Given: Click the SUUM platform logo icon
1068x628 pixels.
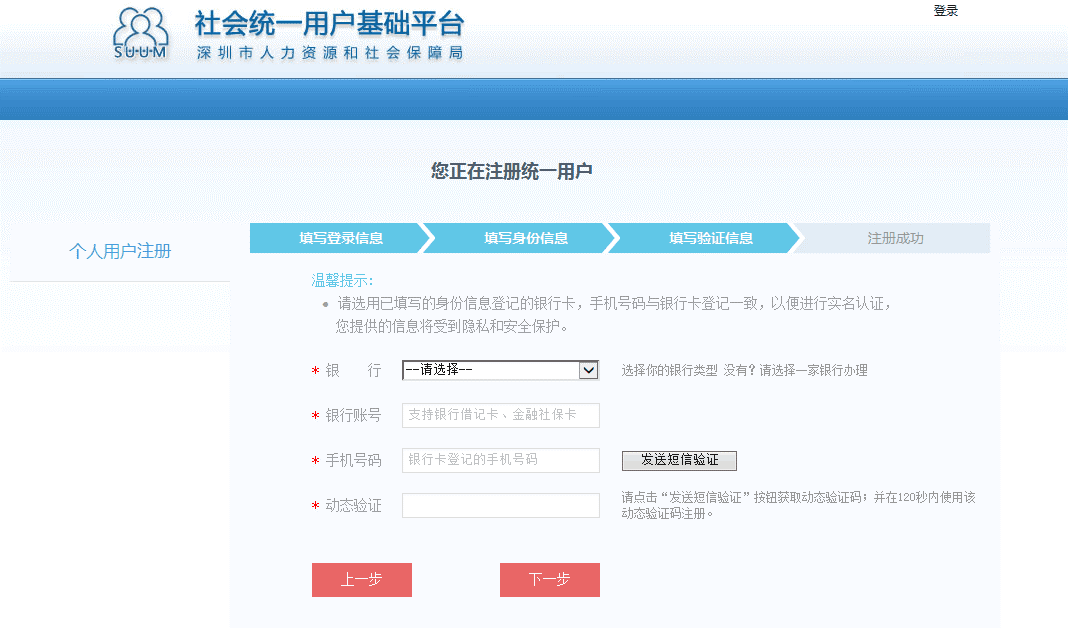Looking at the screenshot, I should [x=140, y=32].
